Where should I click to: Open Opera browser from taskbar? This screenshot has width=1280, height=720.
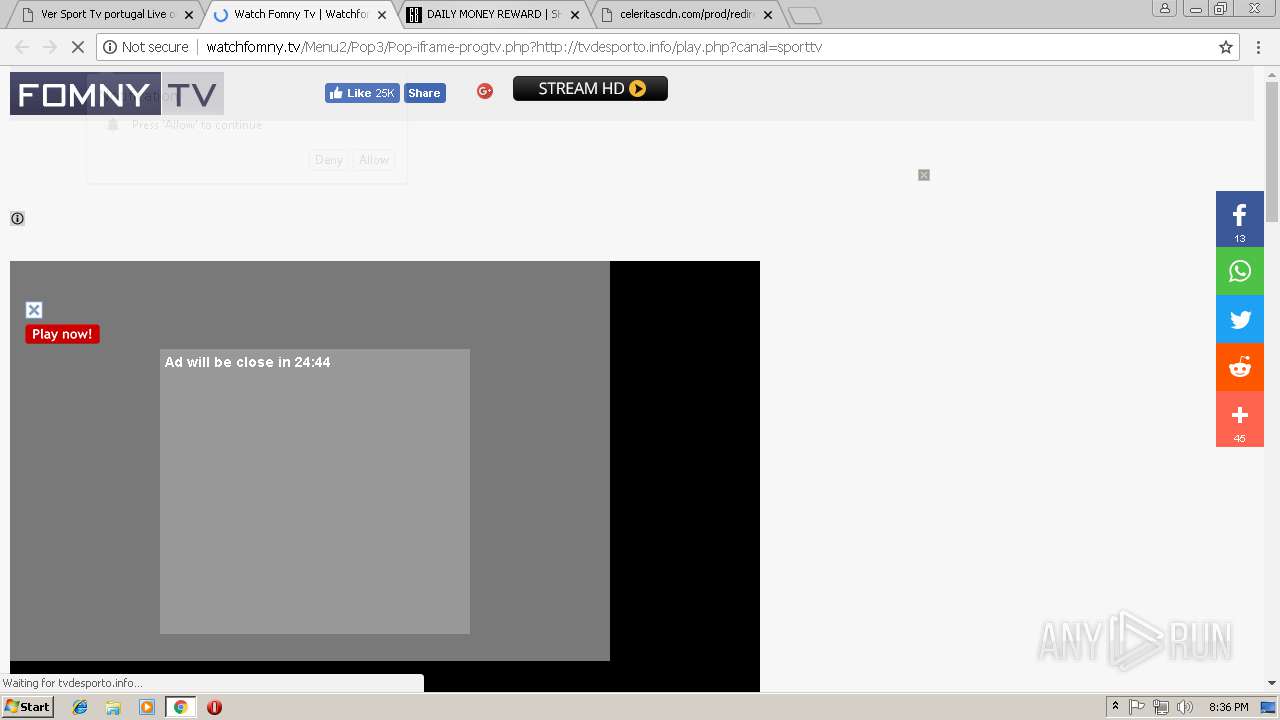214,707
